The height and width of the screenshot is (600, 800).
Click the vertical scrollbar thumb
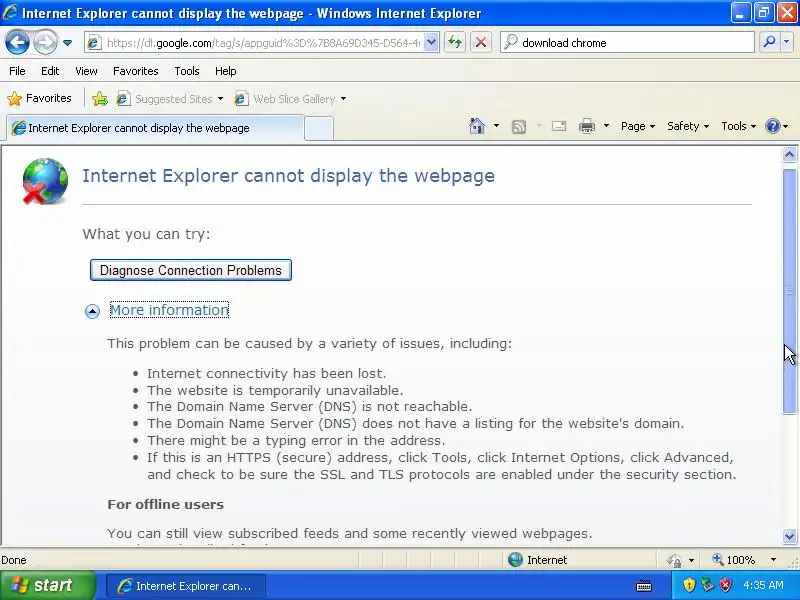click(789, 291)
